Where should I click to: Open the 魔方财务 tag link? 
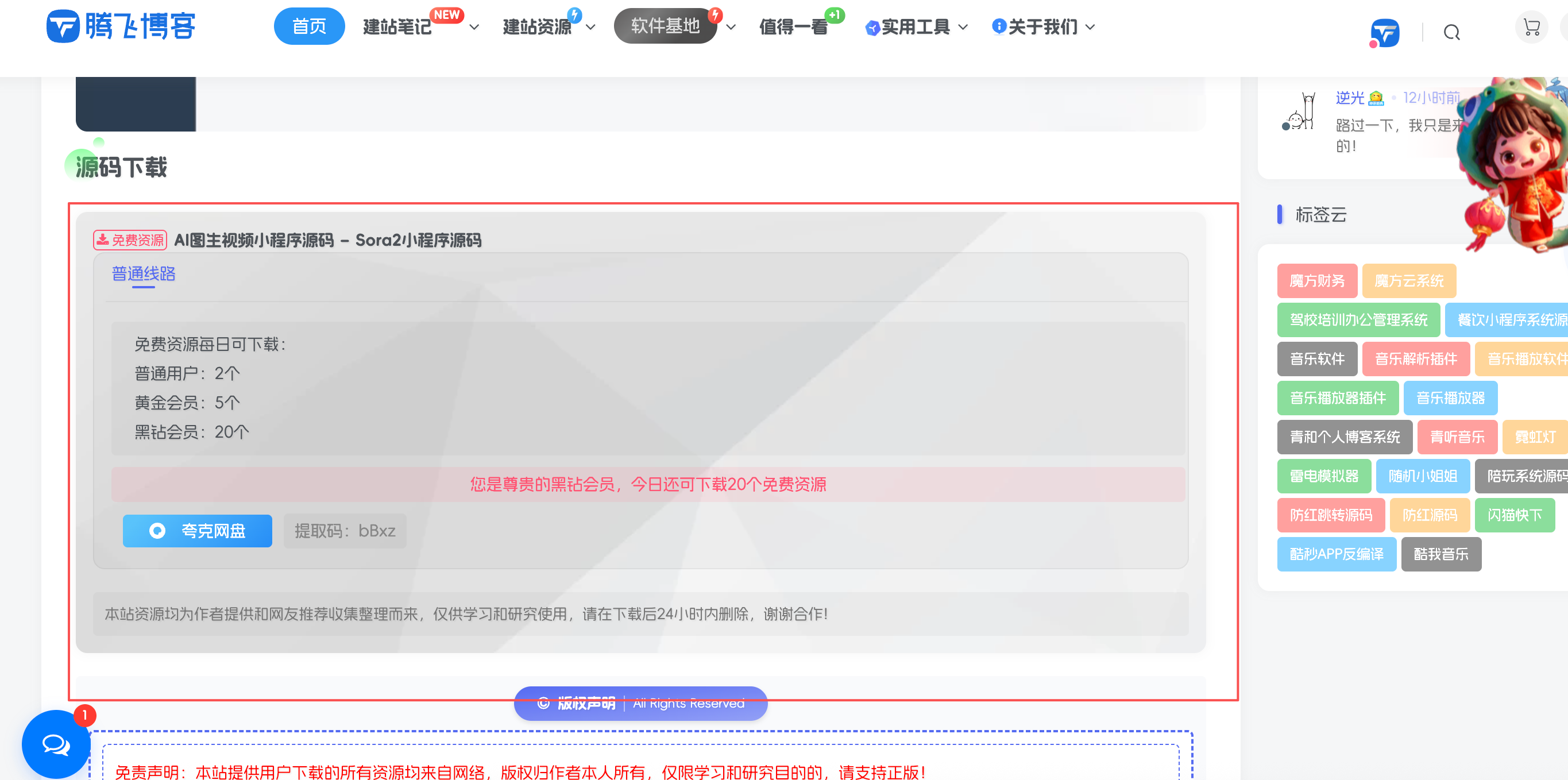pyautogui.click(x=1317, y=281)
